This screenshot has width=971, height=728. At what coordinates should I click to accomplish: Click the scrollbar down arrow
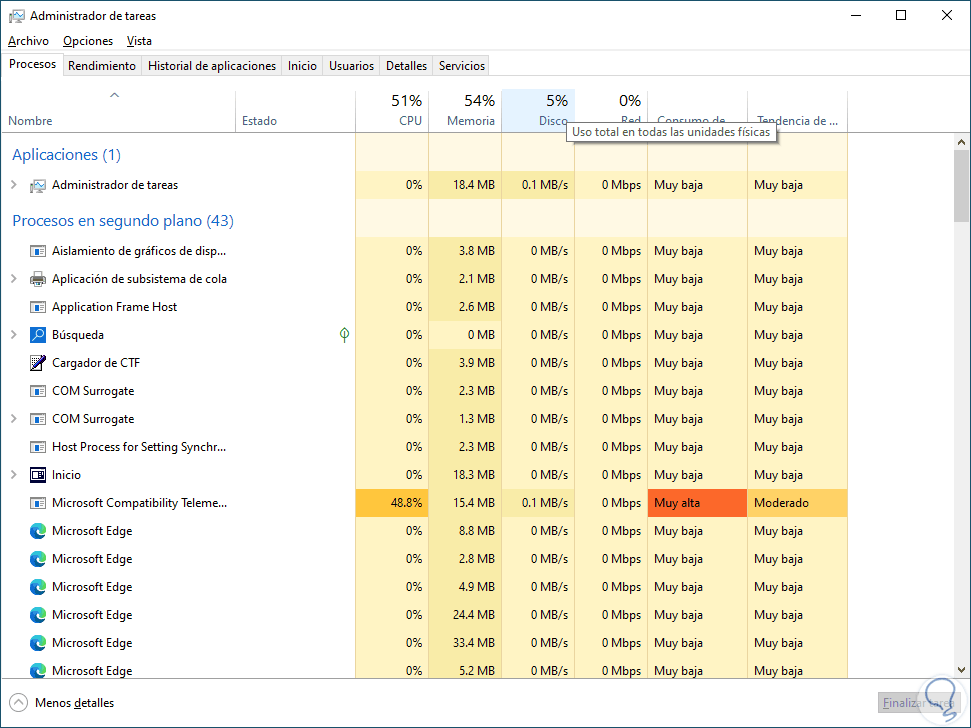point(961,670)
